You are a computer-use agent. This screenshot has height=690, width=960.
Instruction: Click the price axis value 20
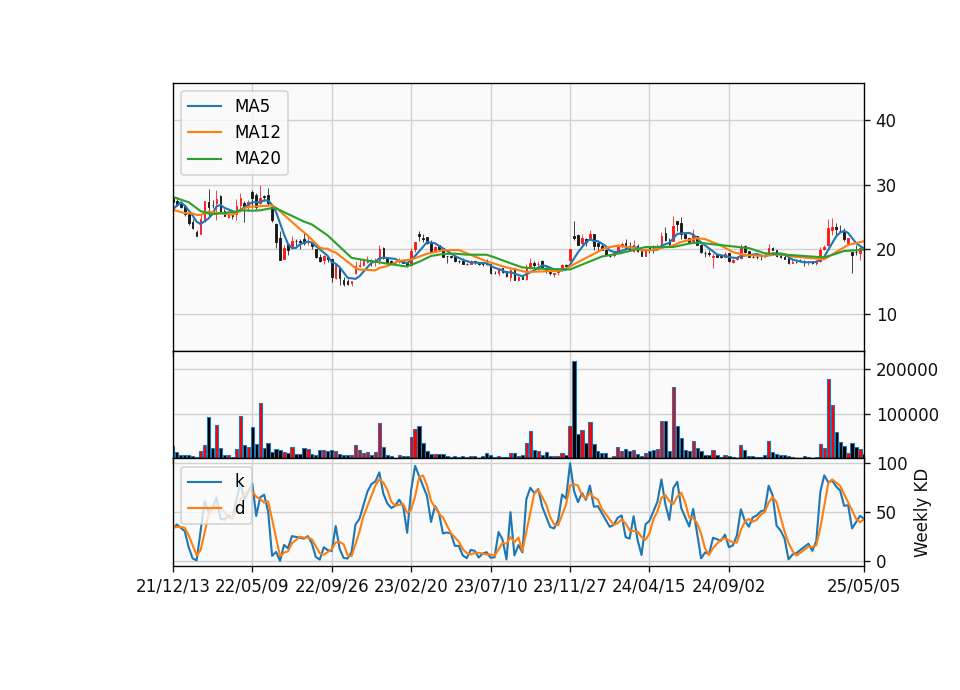click(x=886, y=250)
